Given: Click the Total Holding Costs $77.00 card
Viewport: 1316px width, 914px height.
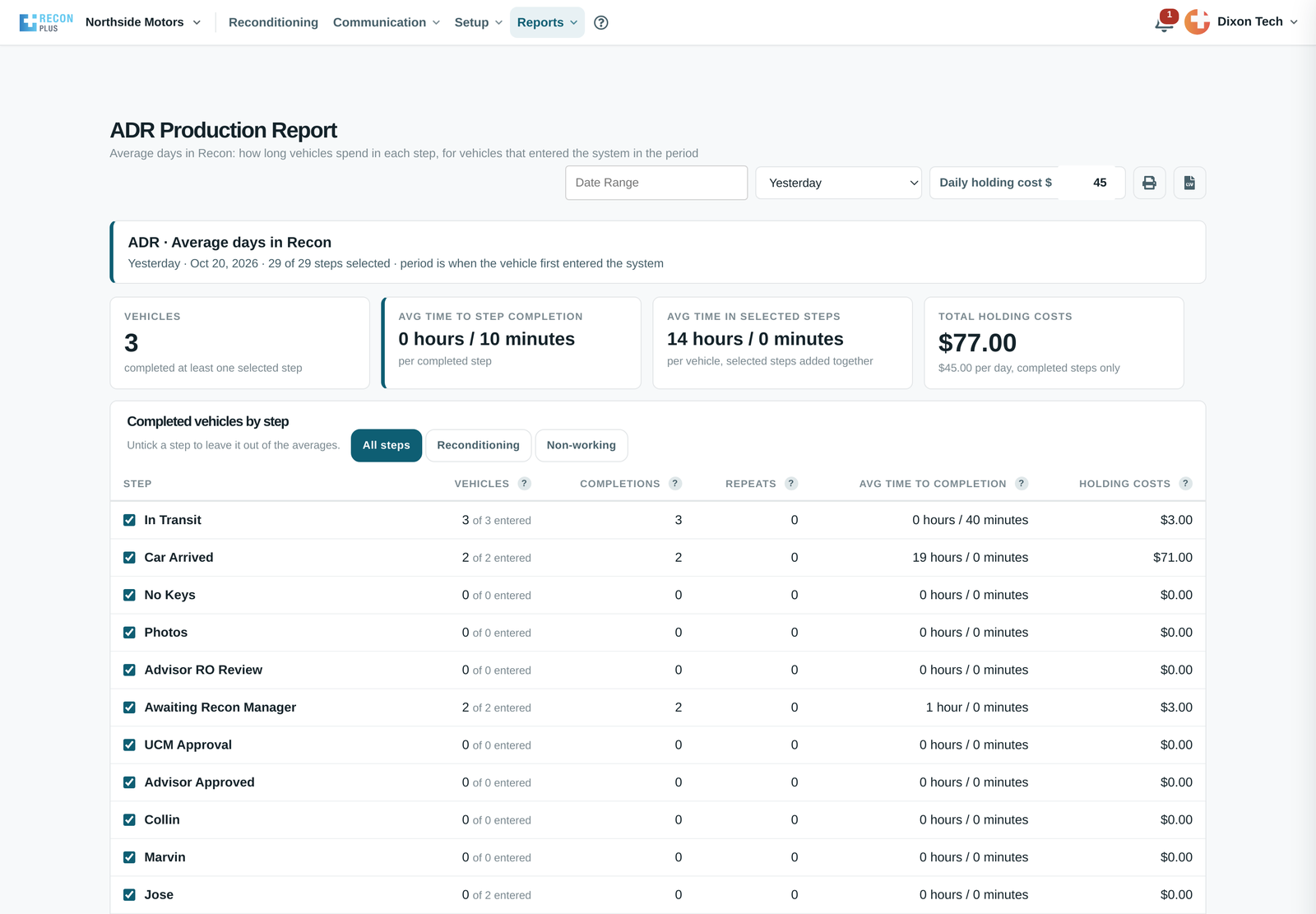Looking at the screenshot, I should click(x=1054, y=343).
